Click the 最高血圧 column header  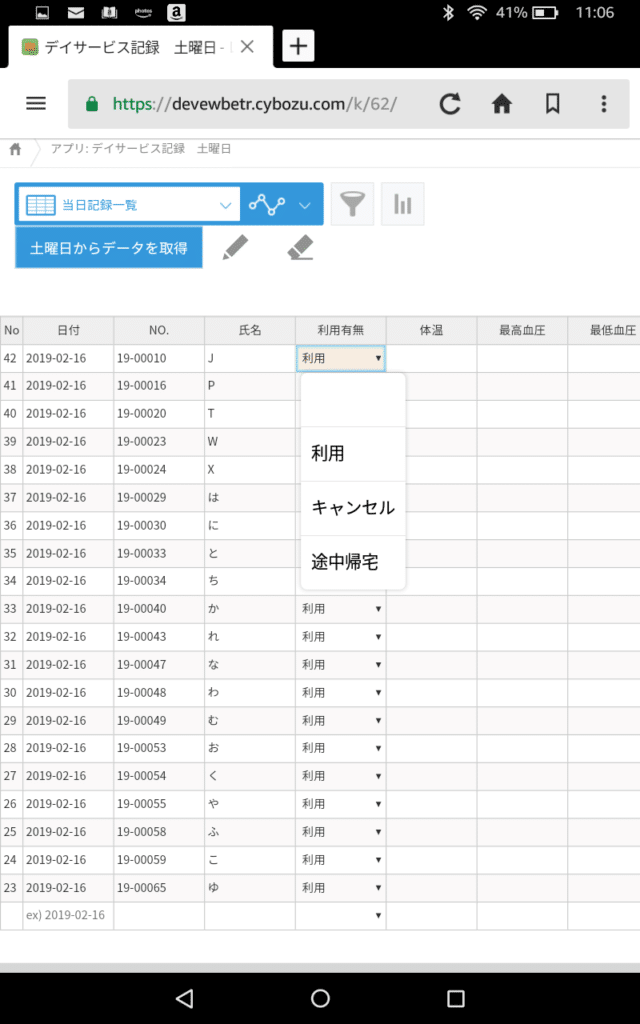pyautogui.click(x=522, y=330)
